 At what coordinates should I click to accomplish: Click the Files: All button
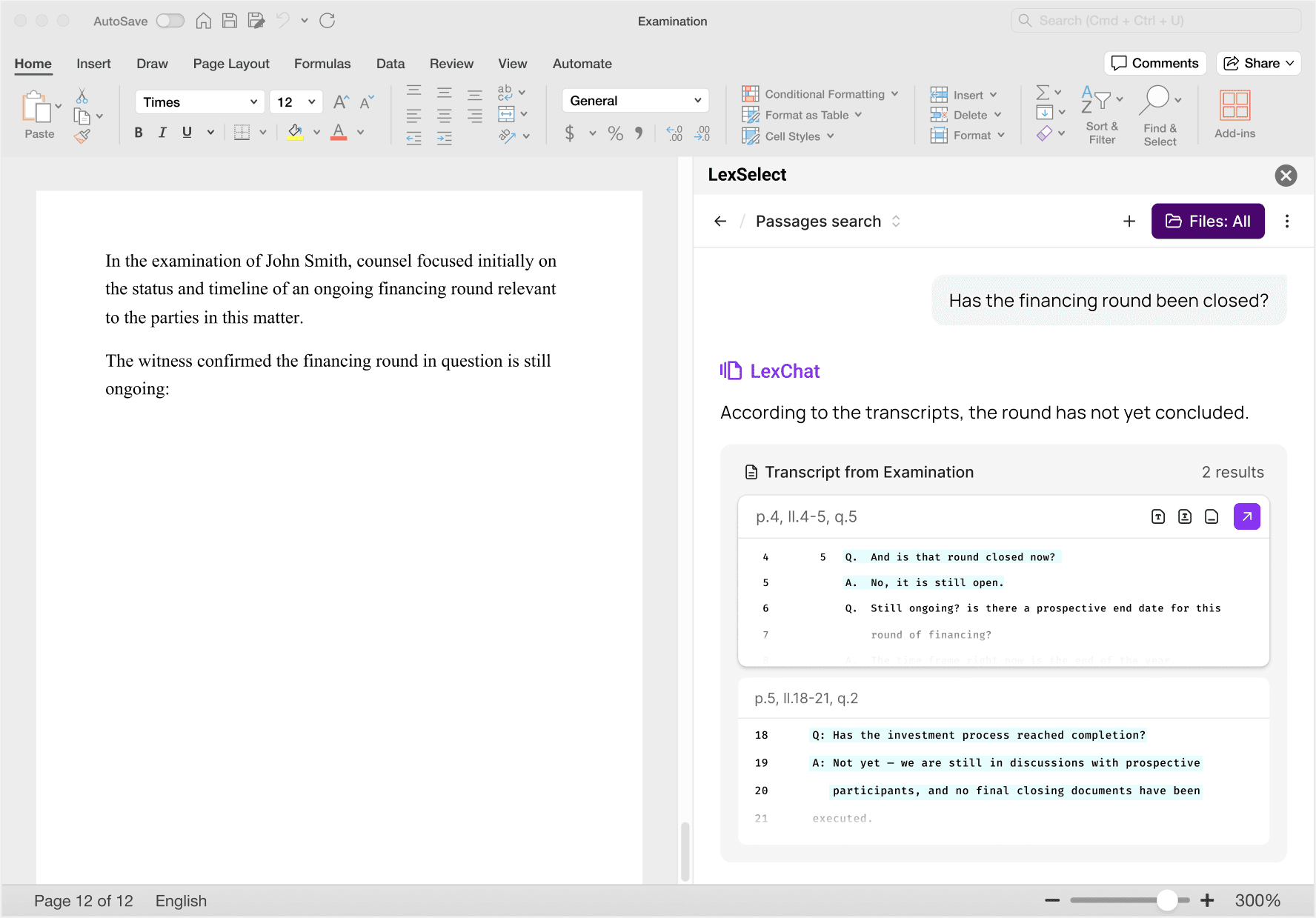click(1207, 222)
